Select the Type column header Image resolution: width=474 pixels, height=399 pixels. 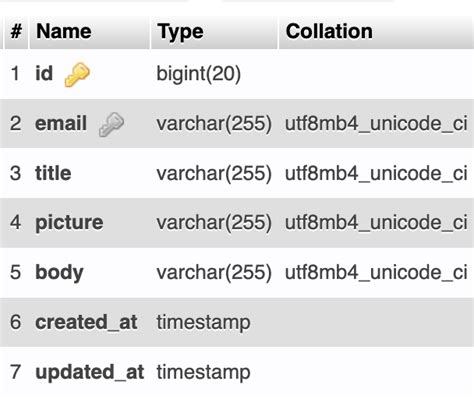[x=180, y=32]
